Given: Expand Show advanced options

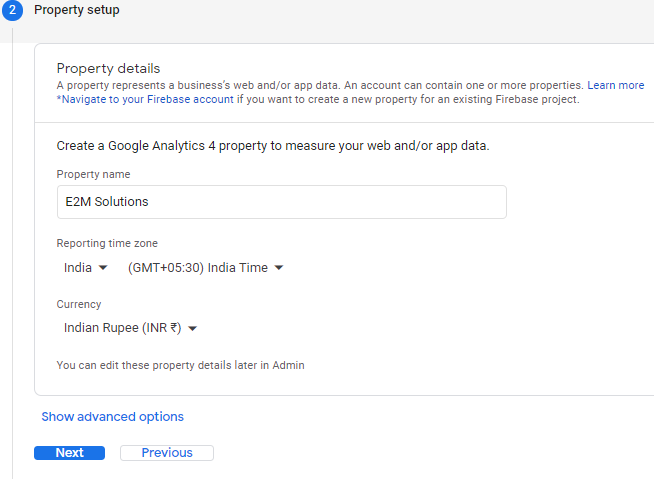Looking at the screenshot, I should click(x=112, y=417).
